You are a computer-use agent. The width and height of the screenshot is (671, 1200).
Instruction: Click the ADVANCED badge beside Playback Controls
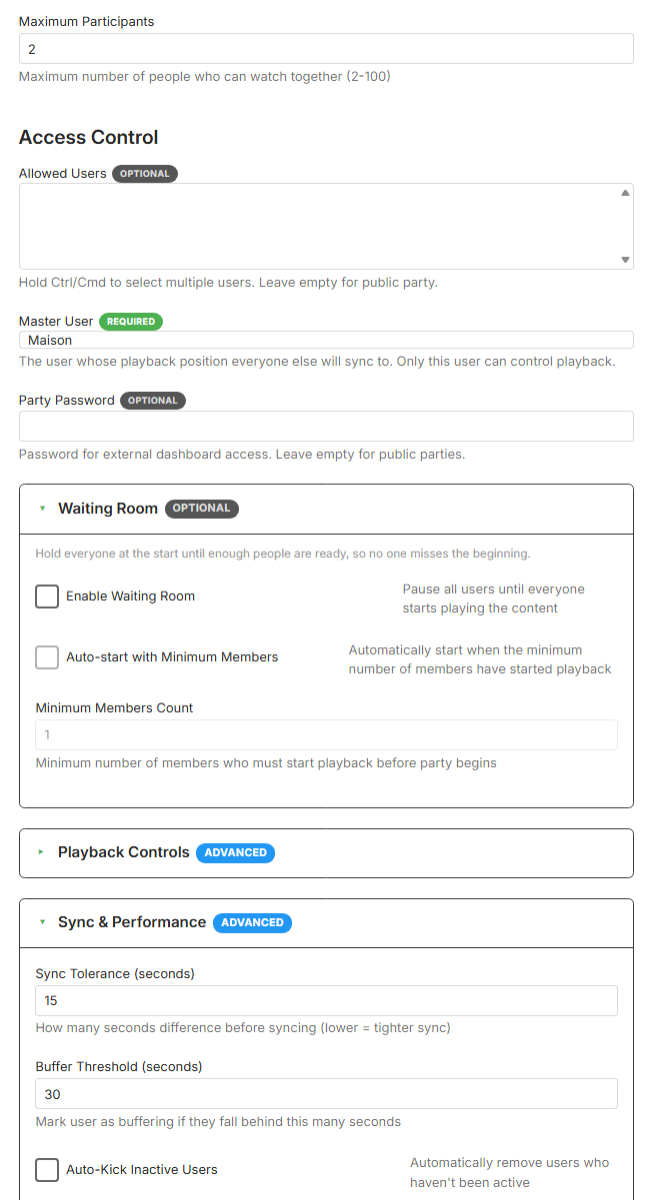235,853
